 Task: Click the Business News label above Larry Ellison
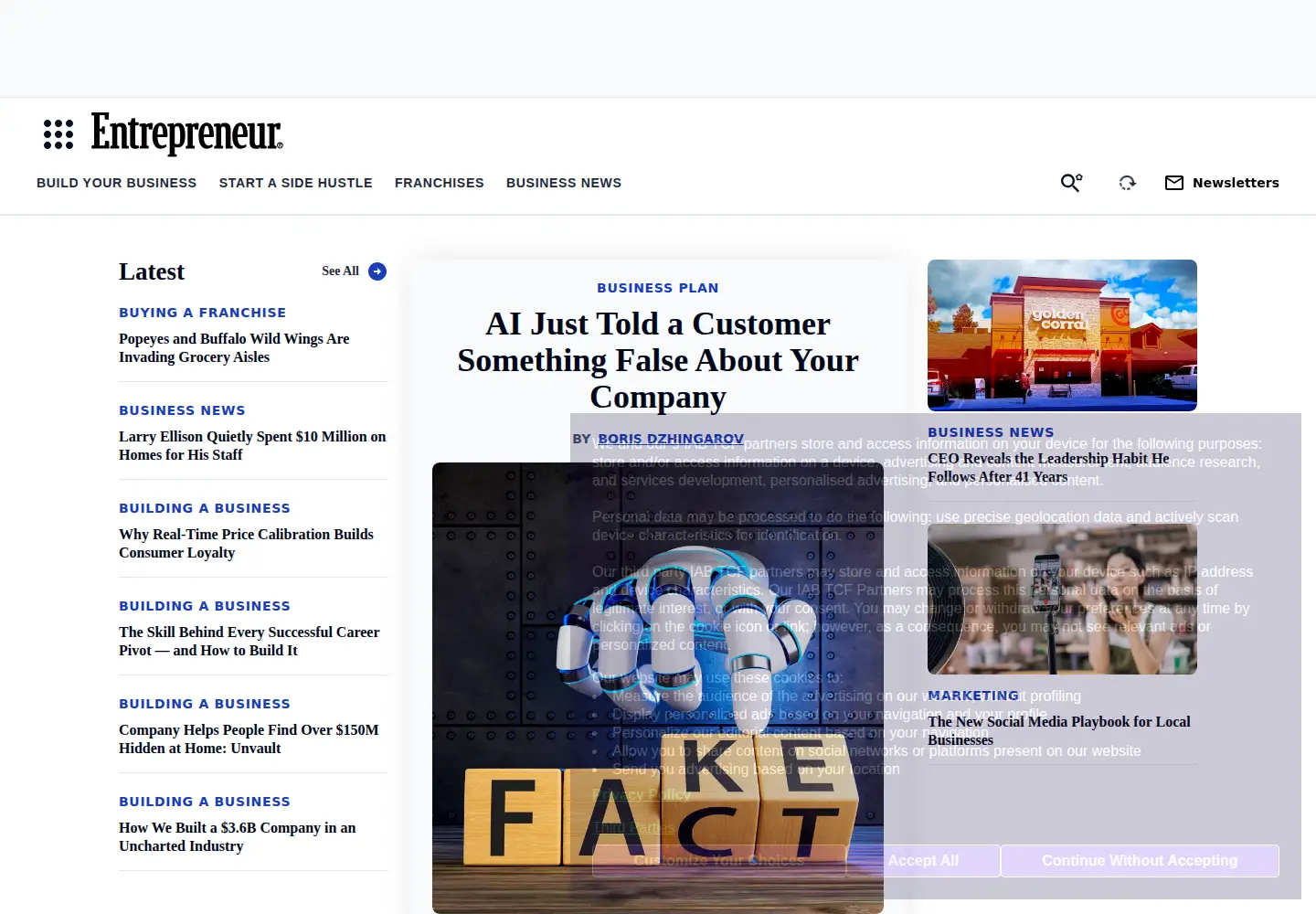[x=183, y=410]
